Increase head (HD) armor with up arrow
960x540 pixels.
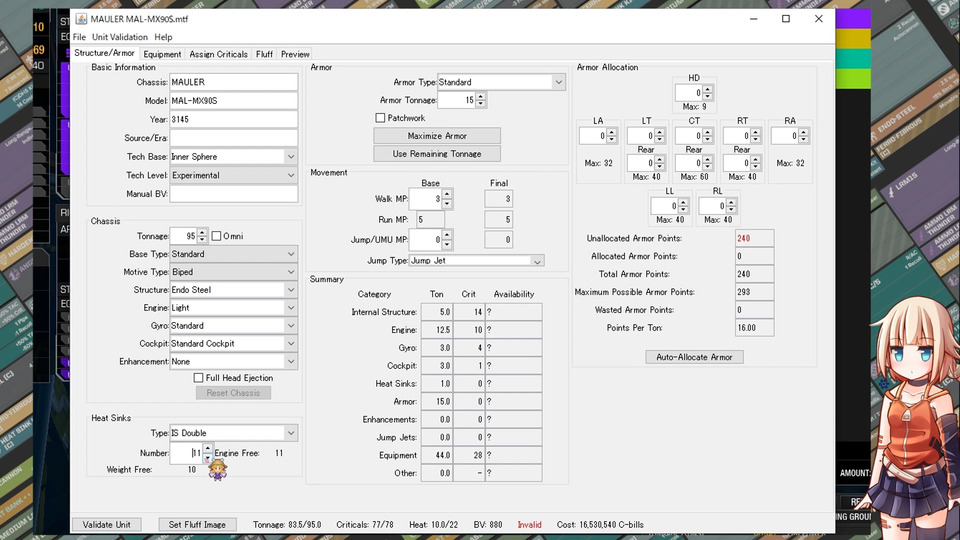tap(708, 89)
